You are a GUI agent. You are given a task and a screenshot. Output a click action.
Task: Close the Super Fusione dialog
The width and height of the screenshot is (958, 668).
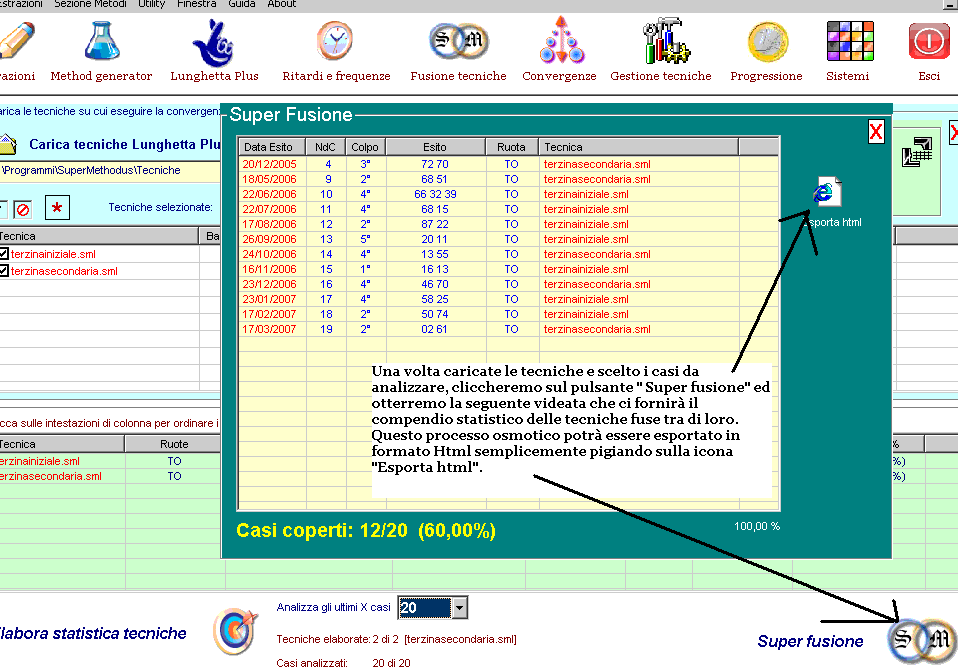point(876,131)
